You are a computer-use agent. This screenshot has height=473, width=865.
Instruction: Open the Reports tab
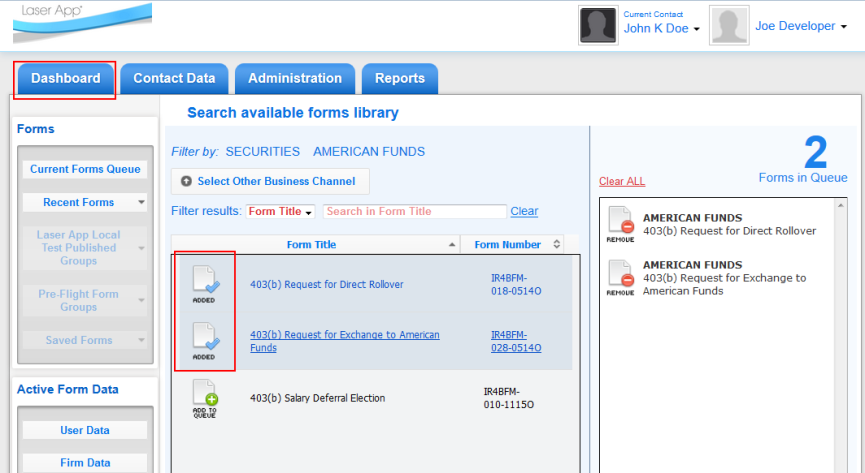(400, 79)
